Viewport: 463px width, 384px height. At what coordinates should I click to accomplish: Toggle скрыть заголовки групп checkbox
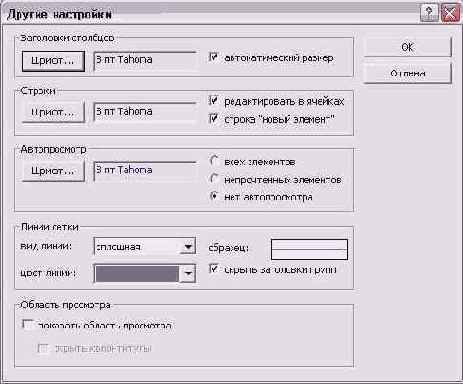coord(214,269)
